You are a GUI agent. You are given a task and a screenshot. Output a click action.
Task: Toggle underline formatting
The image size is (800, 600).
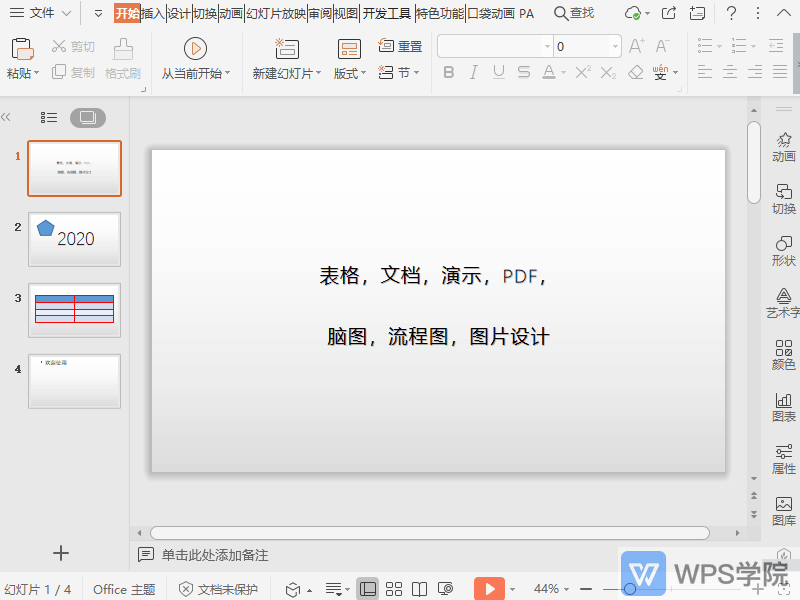[498, 72]
